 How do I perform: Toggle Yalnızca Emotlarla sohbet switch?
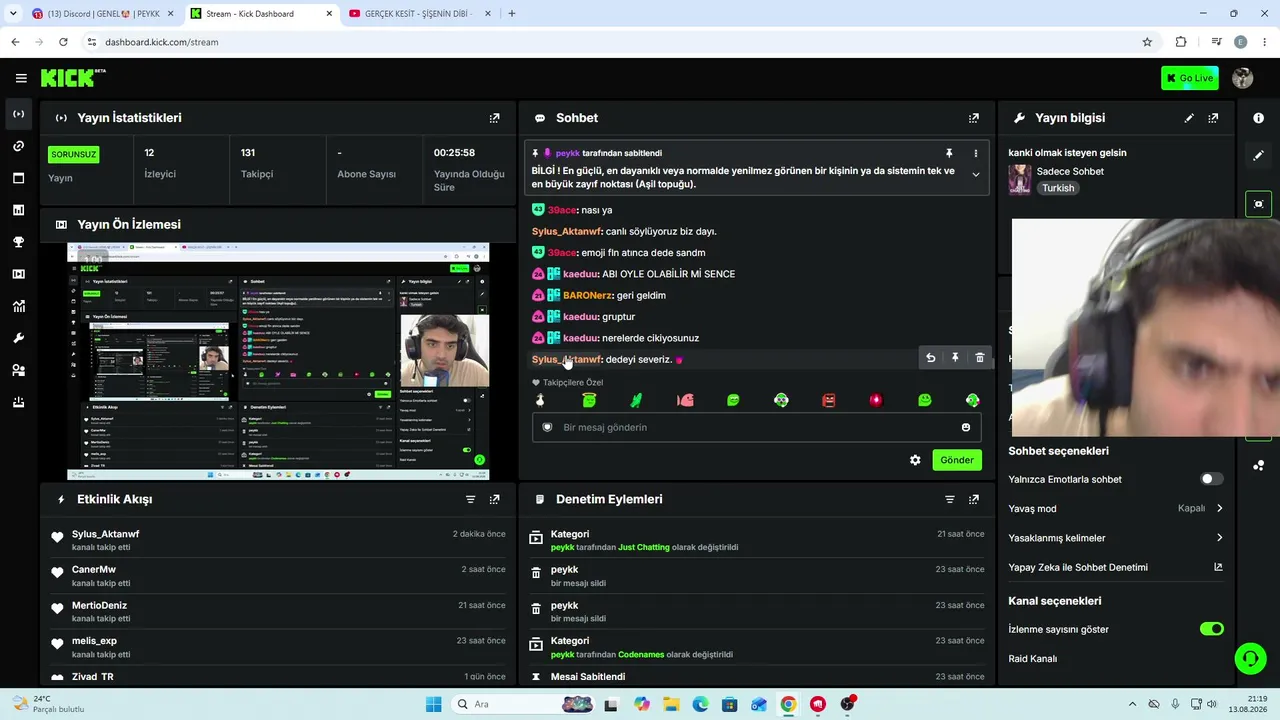coord(1211,479)
